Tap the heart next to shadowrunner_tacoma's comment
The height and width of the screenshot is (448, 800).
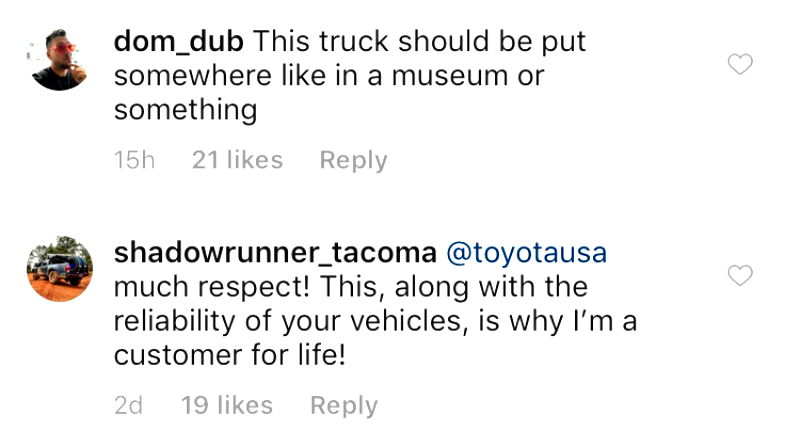(739, 275)
